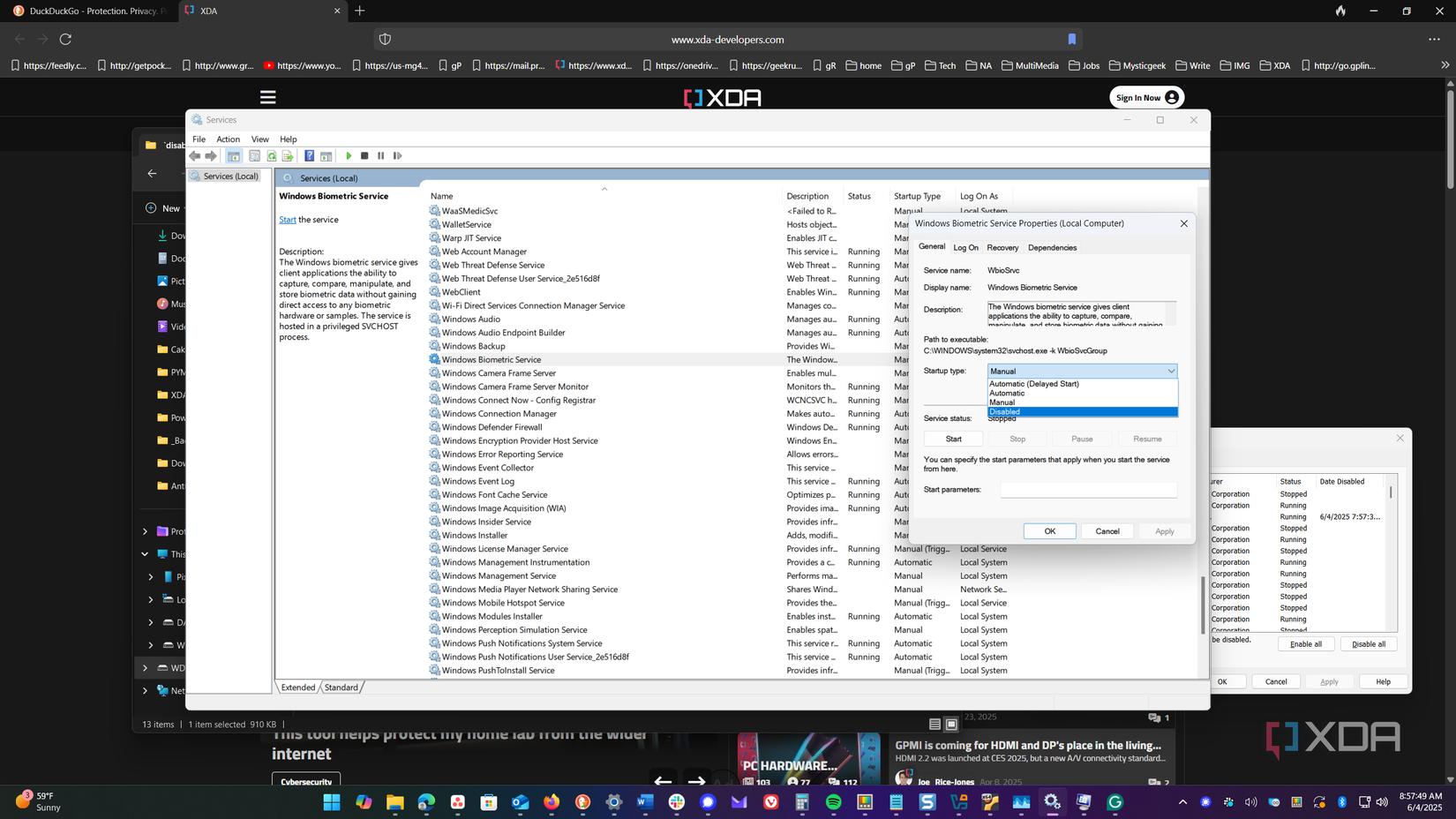Viewport: 1456px width, 819px height.
Task: Click the Refresh toolbar icon in Services
Action: 272,156
